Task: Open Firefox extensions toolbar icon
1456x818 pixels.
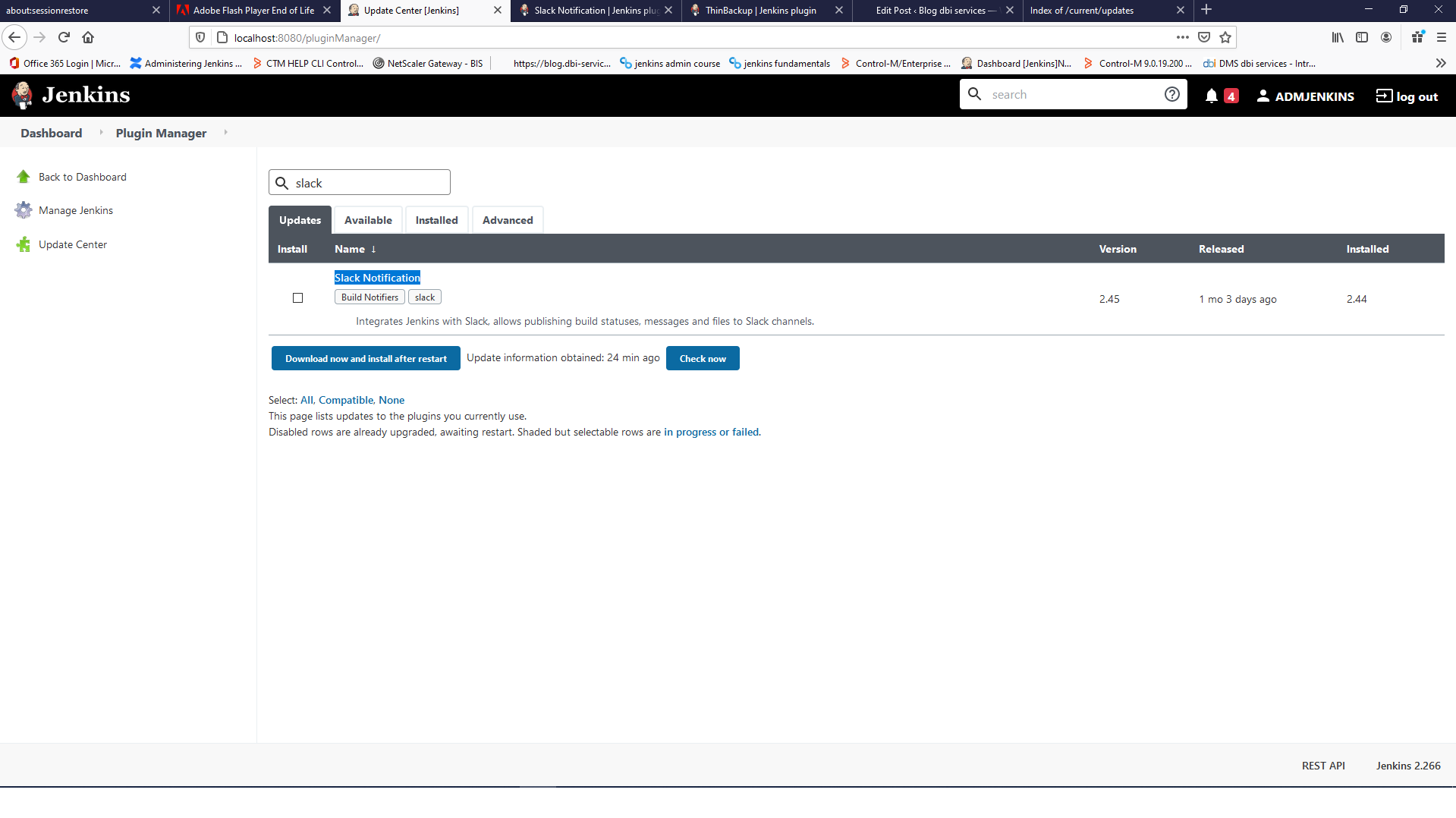Action: pos(1417,37)
